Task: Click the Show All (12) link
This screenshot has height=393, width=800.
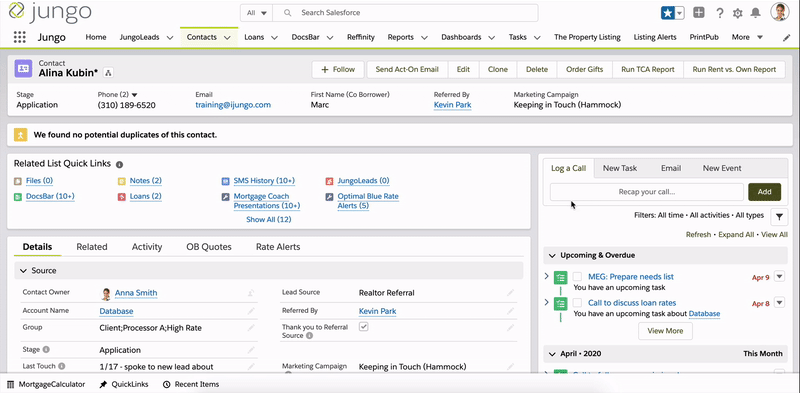Action: pyautogui.click(x=268, y=219)
